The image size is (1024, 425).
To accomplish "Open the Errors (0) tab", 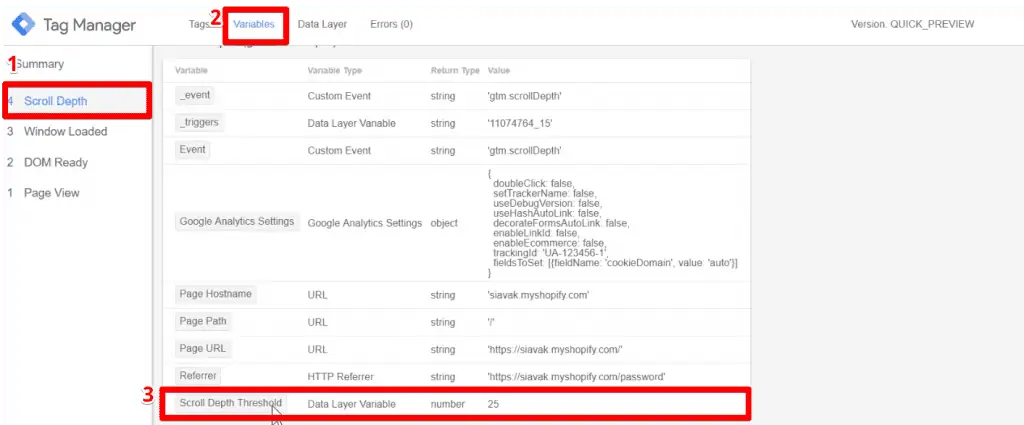I will click(x=391, y=24).
